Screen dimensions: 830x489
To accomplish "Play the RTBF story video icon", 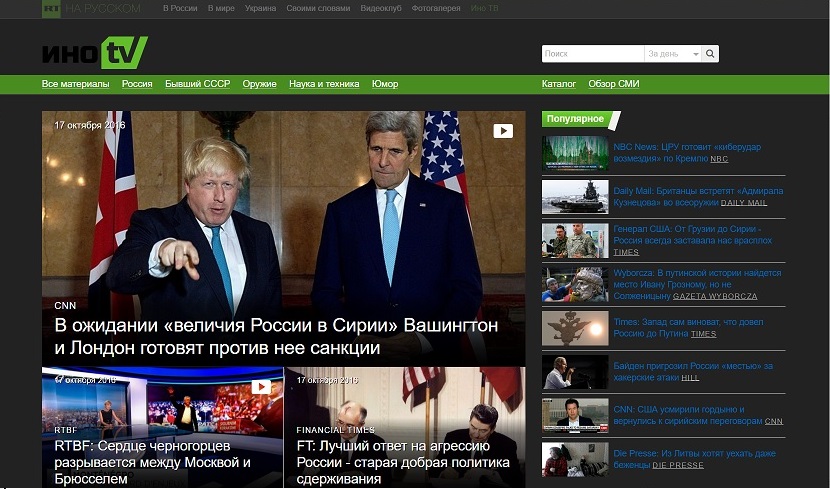I will pyautogui.click(x=261, y=386).
